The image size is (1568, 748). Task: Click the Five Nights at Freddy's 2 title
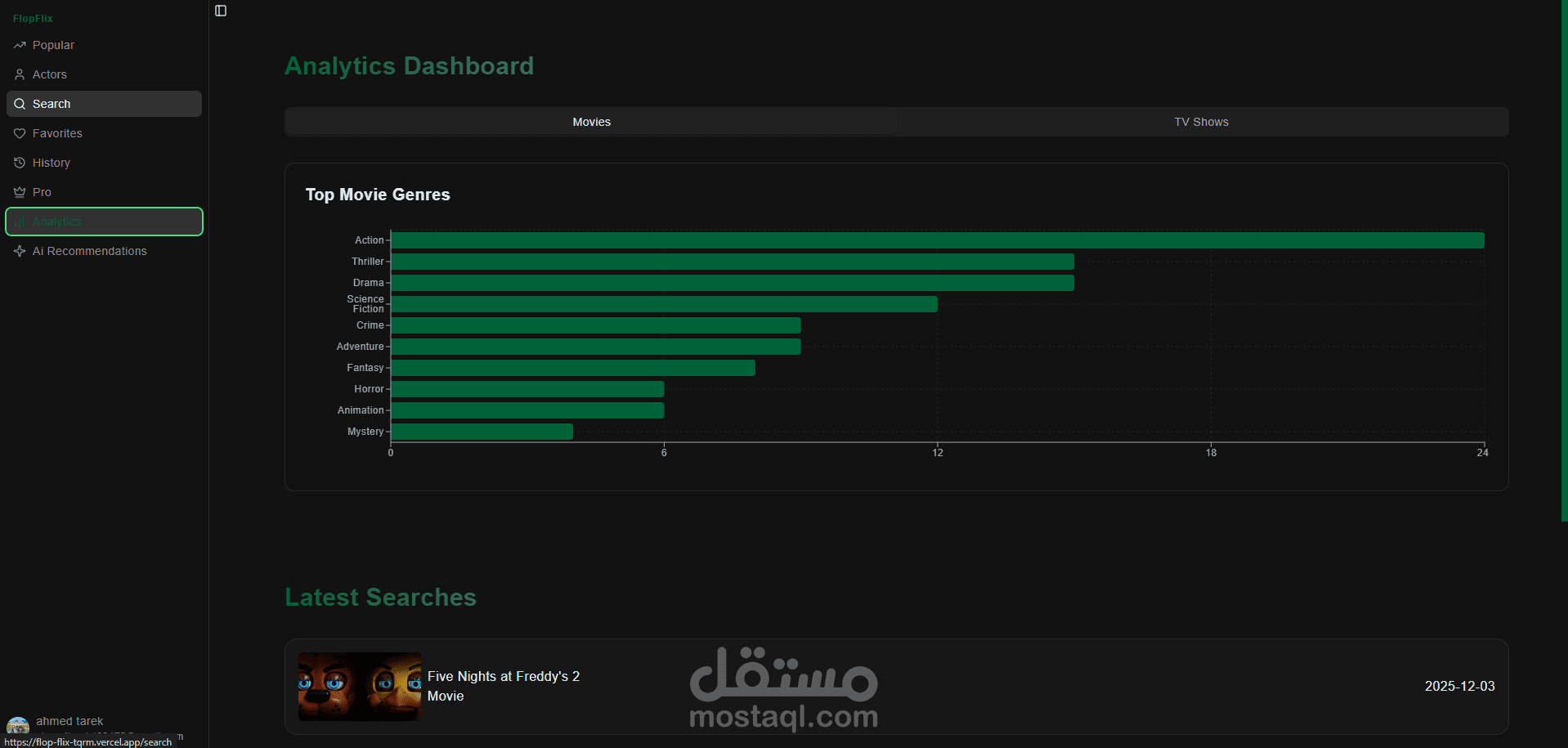coord(504,676)
